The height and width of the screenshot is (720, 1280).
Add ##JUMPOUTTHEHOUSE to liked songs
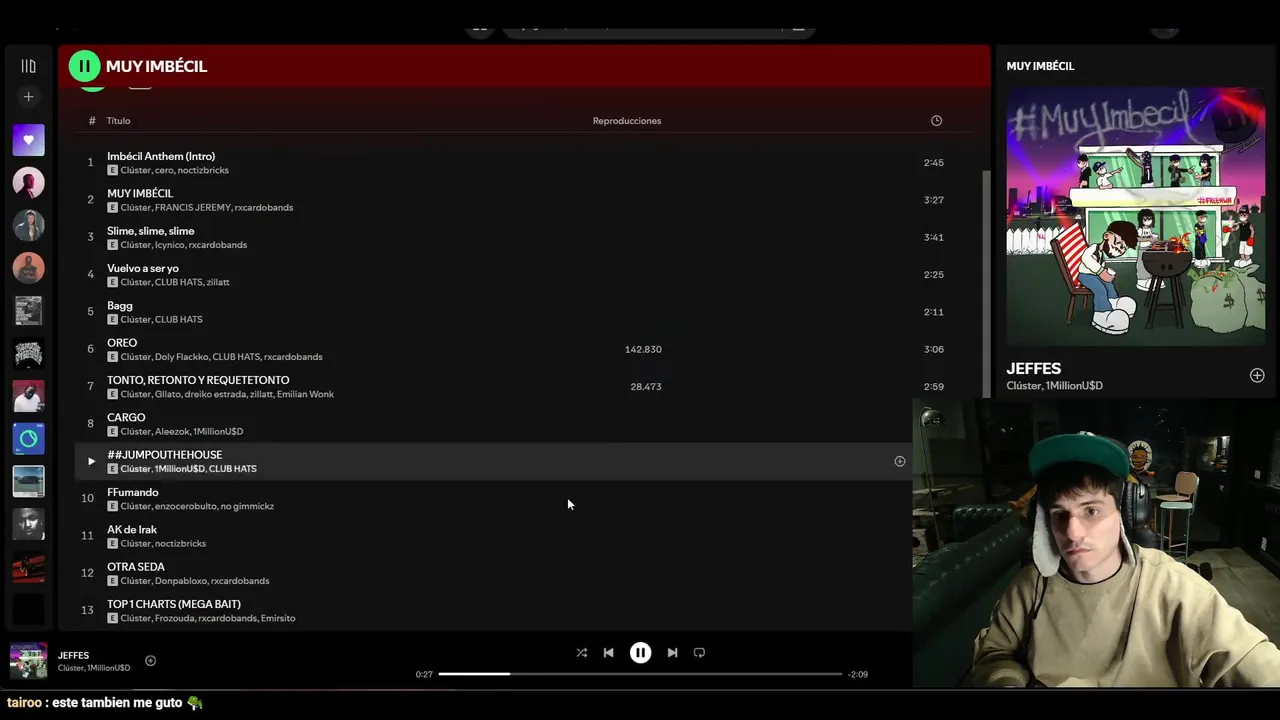899,461
